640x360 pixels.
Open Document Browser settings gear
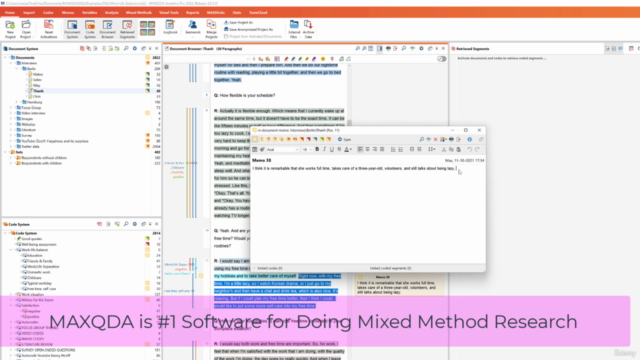pos(421,49)
